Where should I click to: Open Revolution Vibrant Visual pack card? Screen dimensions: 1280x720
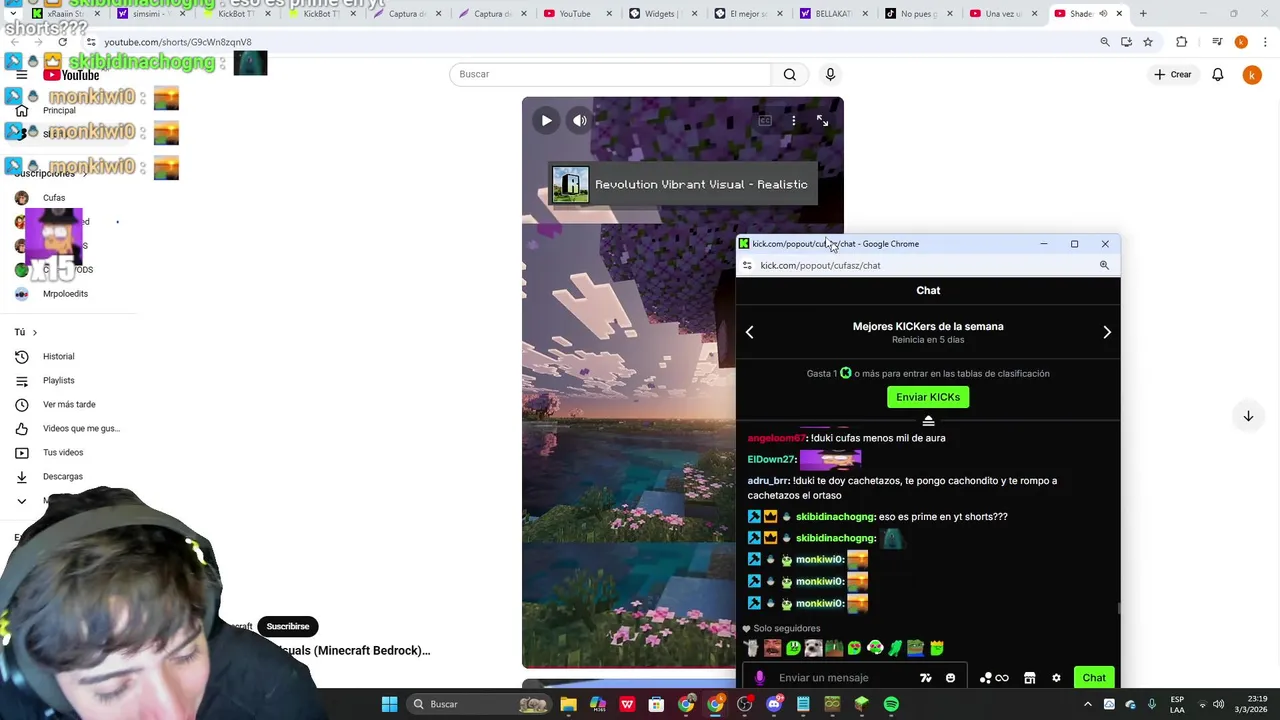pyautogui.click(x=682, y=185)
